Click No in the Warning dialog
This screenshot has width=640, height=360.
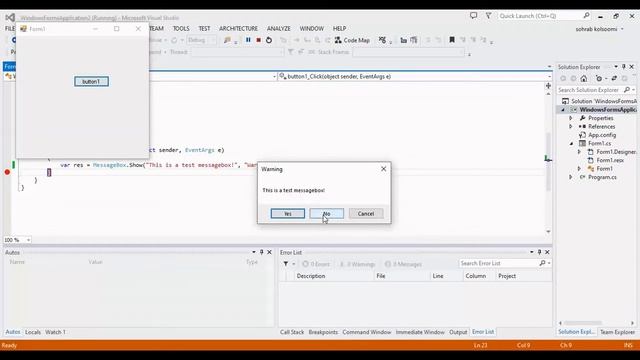point(327,213)
